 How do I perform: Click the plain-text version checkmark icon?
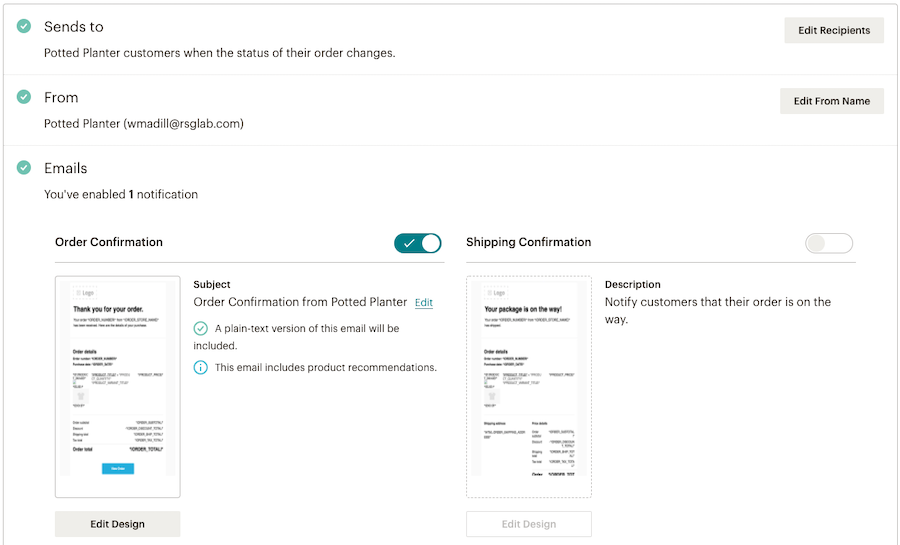click(201, 328)
